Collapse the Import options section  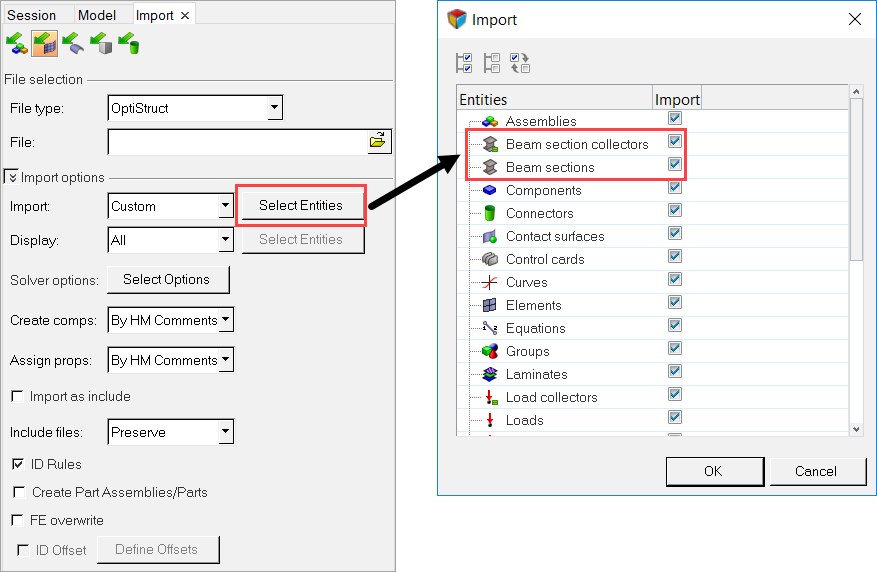[x=12, y=177]
